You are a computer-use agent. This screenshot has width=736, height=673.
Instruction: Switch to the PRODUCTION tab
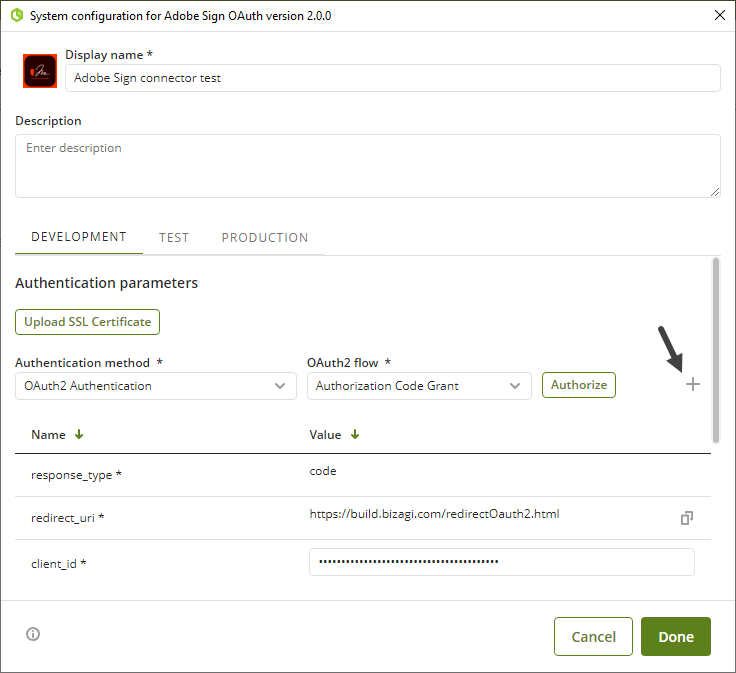coord(265,237)
